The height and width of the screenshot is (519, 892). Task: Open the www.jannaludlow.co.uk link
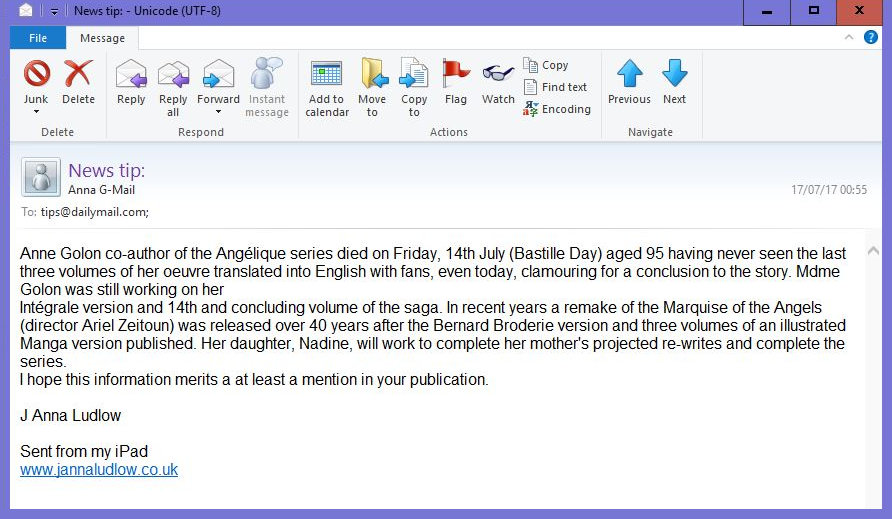coord(99,469)
